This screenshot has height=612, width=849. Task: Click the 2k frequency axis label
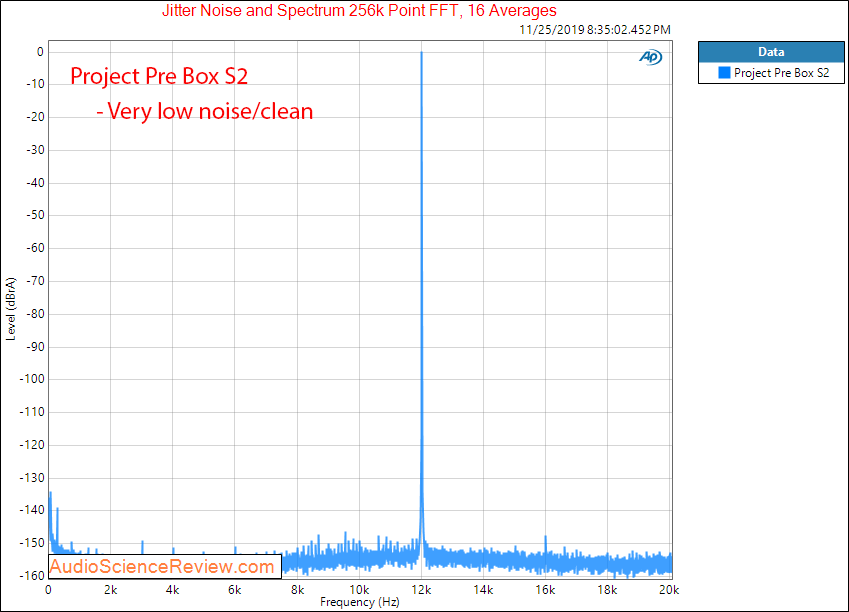coord(110,590)
